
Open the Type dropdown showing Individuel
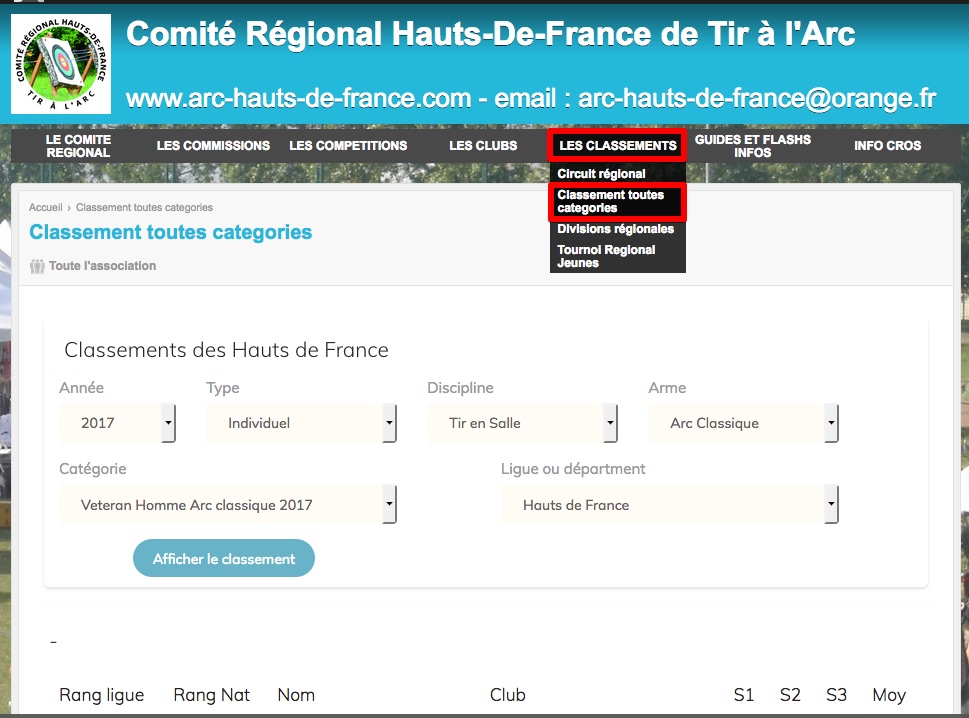click(301, 423)
